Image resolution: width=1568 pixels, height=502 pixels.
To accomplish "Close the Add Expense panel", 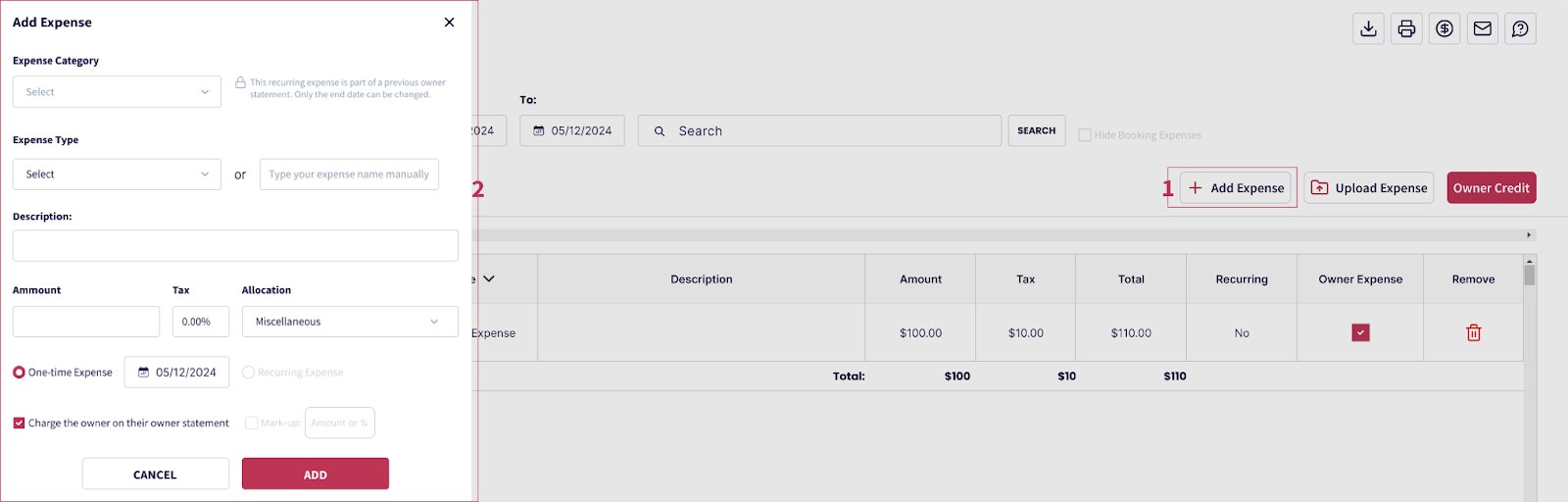I will (x=449, y=23).
